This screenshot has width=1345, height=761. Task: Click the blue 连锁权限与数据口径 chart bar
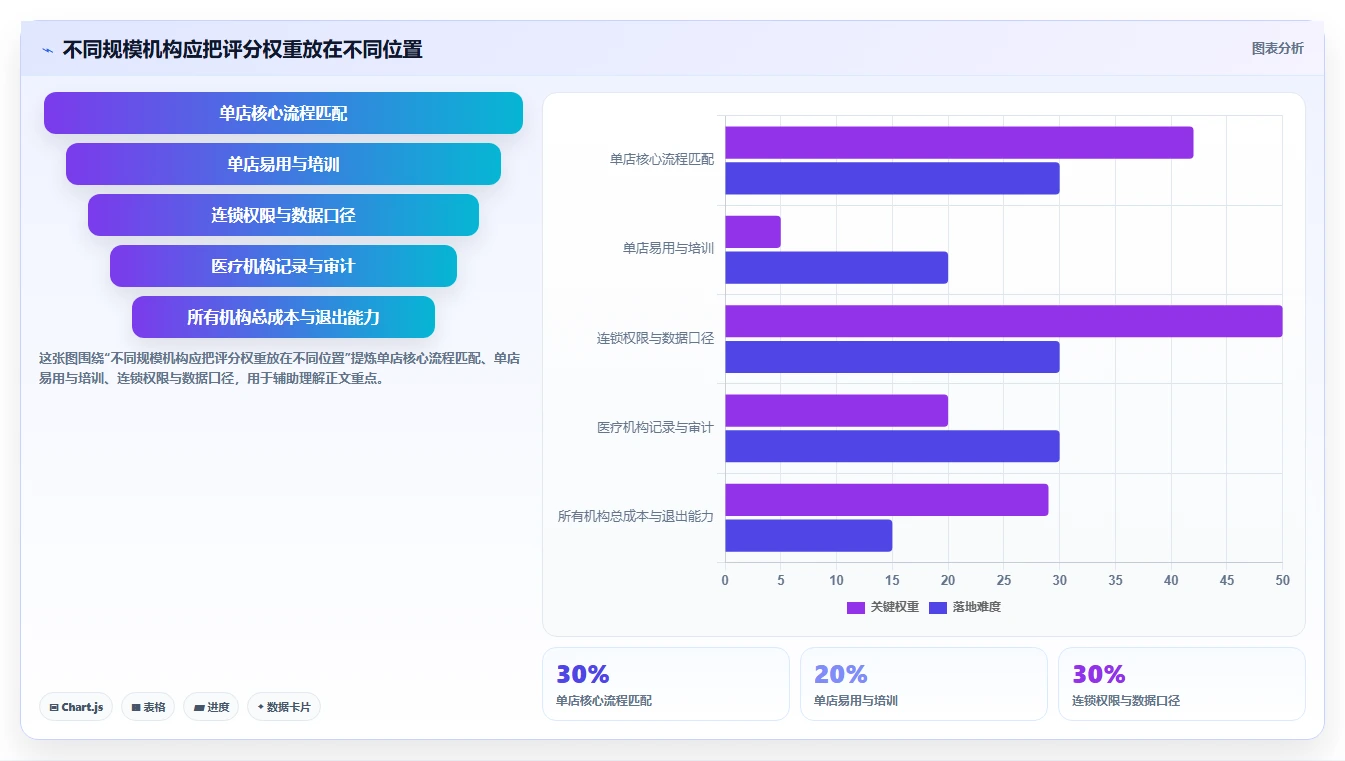coord(892,357)
